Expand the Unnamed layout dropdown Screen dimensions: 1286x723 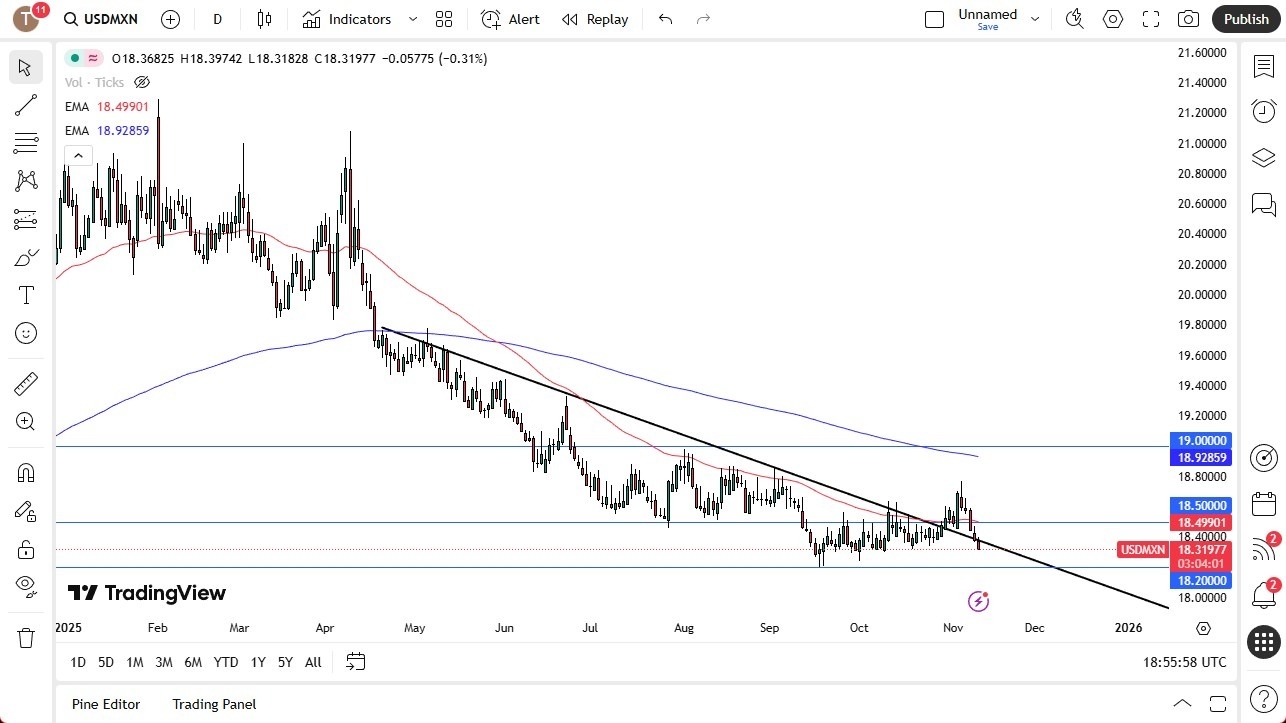[x=1035, y=17]
